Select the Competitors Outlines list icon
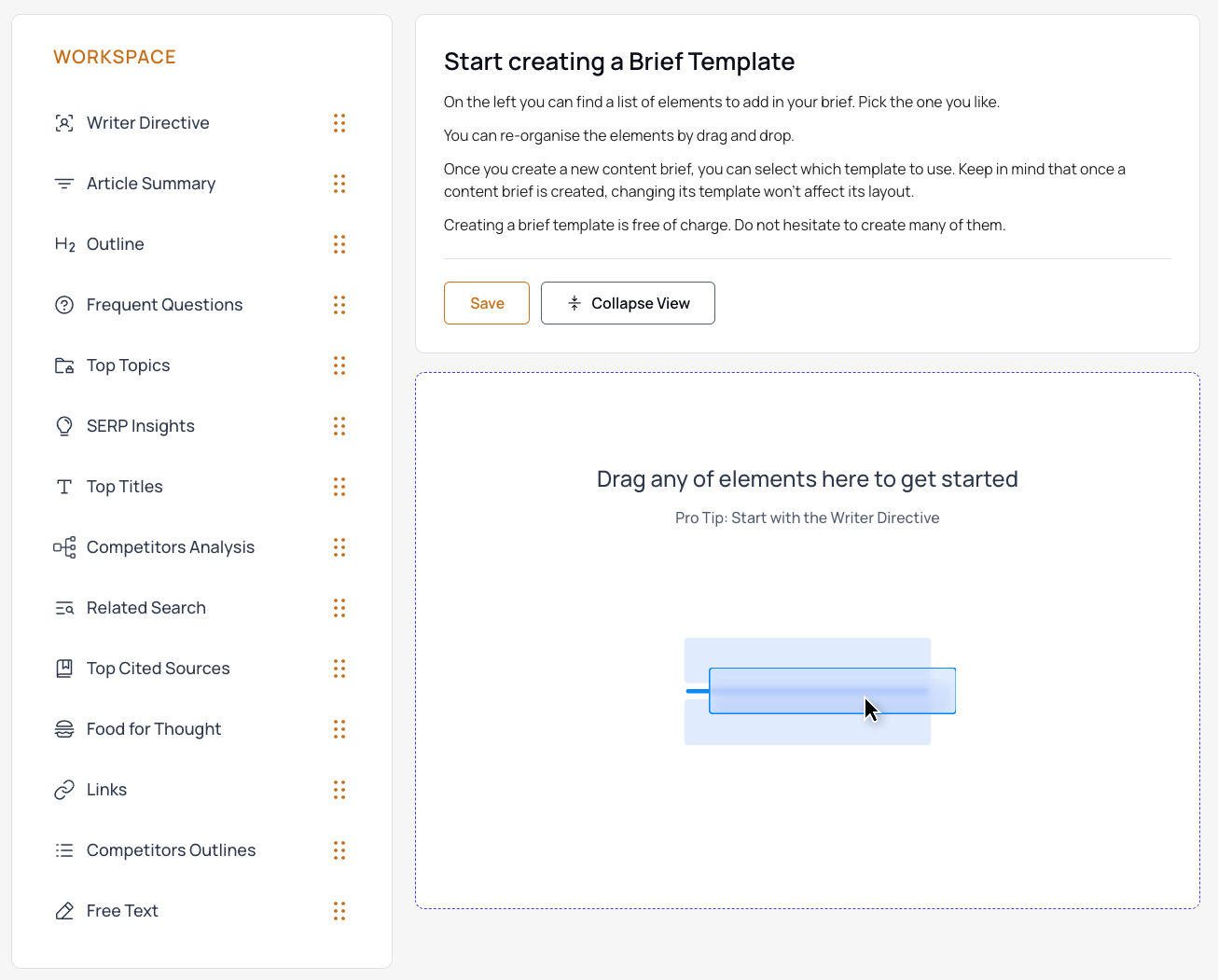The height and width of the screenshot is (980, 1218). 63,849
